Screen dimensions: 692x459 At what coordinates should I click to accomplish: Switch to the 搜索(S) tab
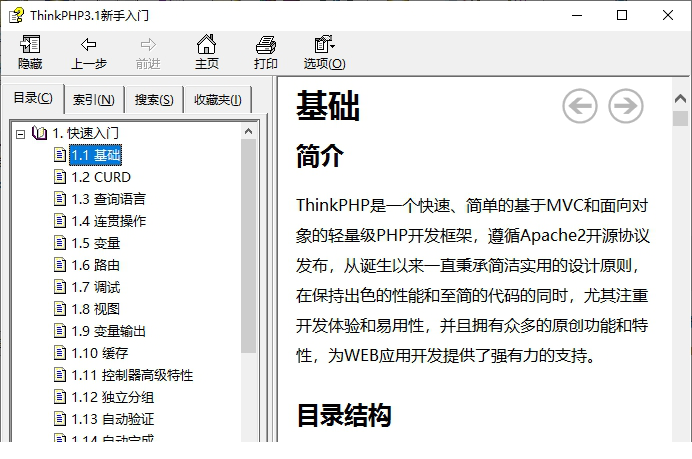coord(154,100)
